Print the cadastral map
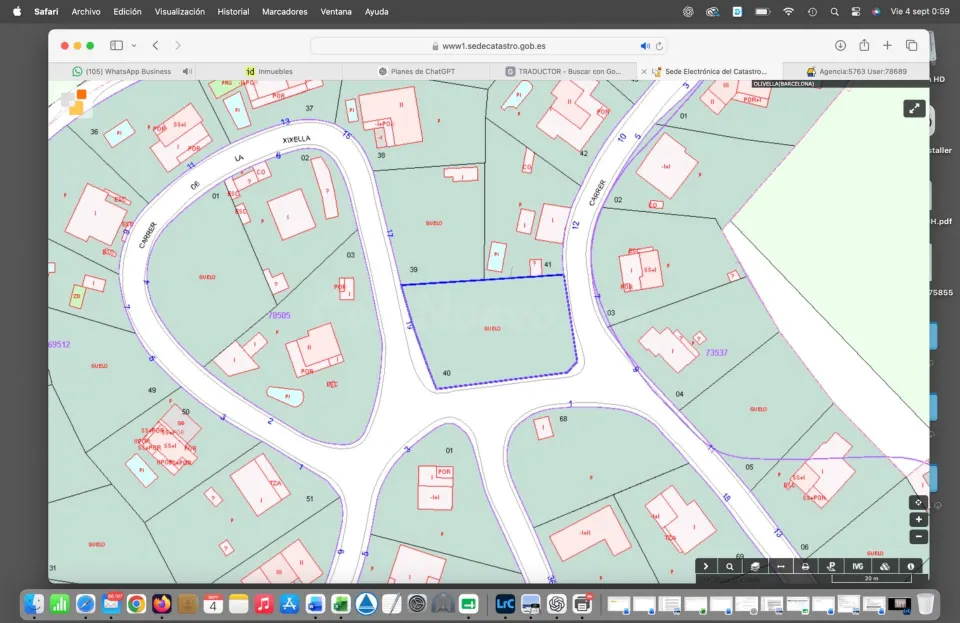This screenshot has width=960, height=623. click(806, 566)
